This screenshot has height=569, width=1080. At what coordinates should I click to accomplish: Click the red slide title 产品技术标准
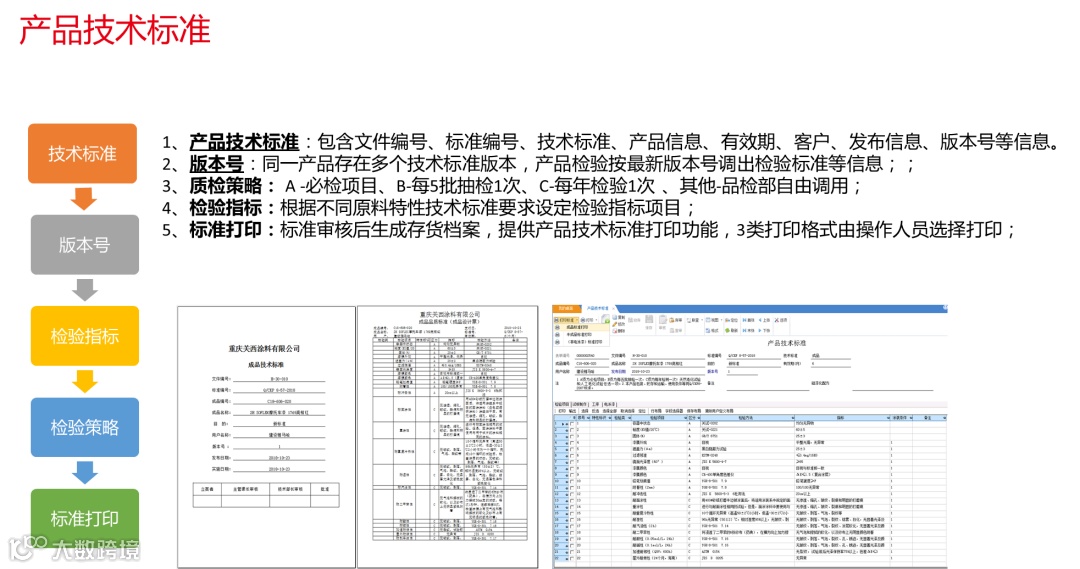(114, 30)
